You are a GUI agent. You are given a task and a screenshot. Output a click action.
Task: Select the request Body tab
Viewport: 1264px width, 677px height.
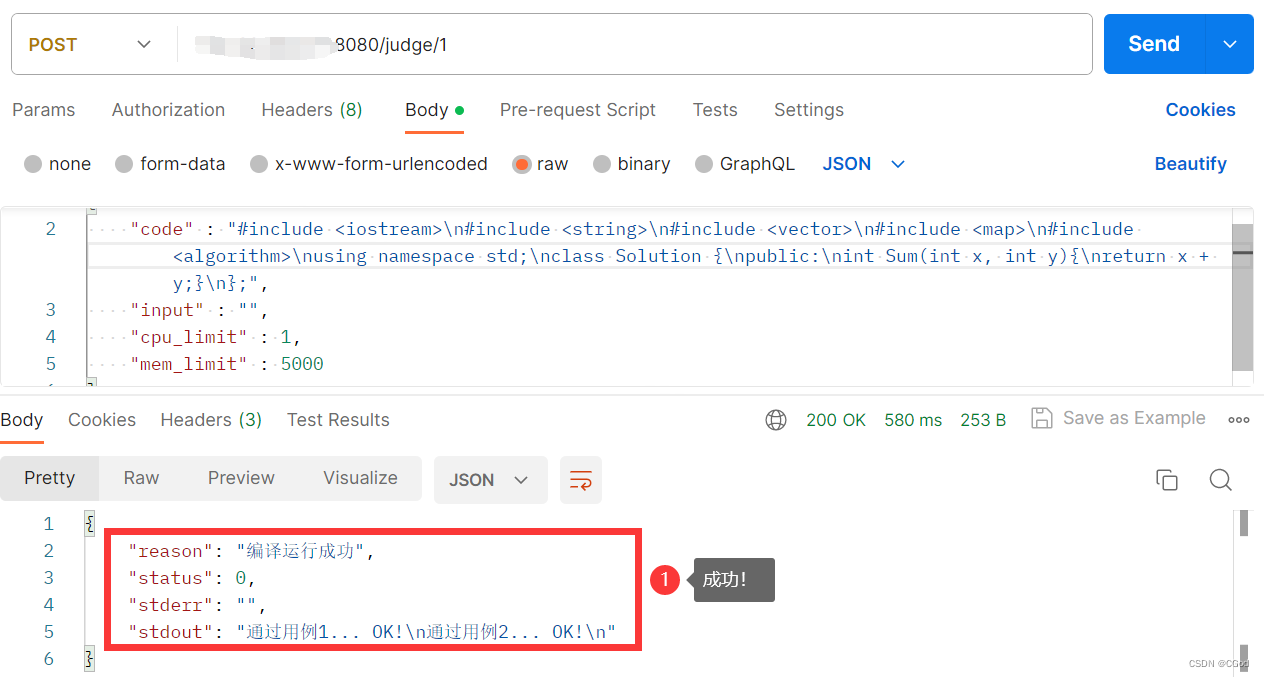tap(434, 110)
